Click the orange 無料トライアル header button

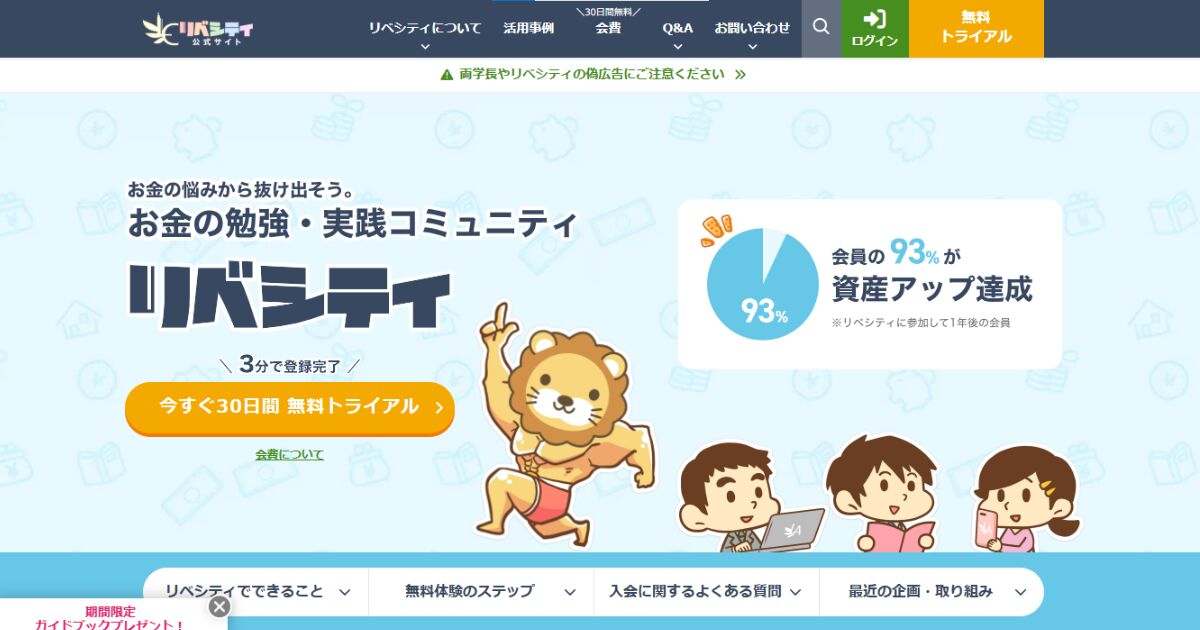coord(976,28)
